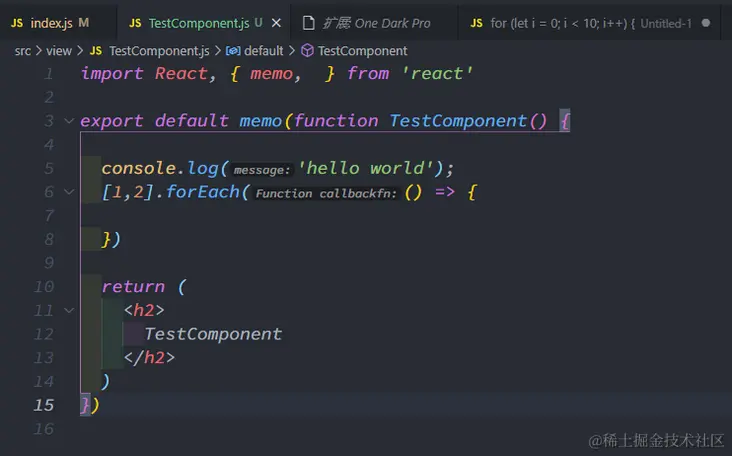732x456 pixels.
Task: Click 'forEach' on line 6
Action: tap(203, 192)
